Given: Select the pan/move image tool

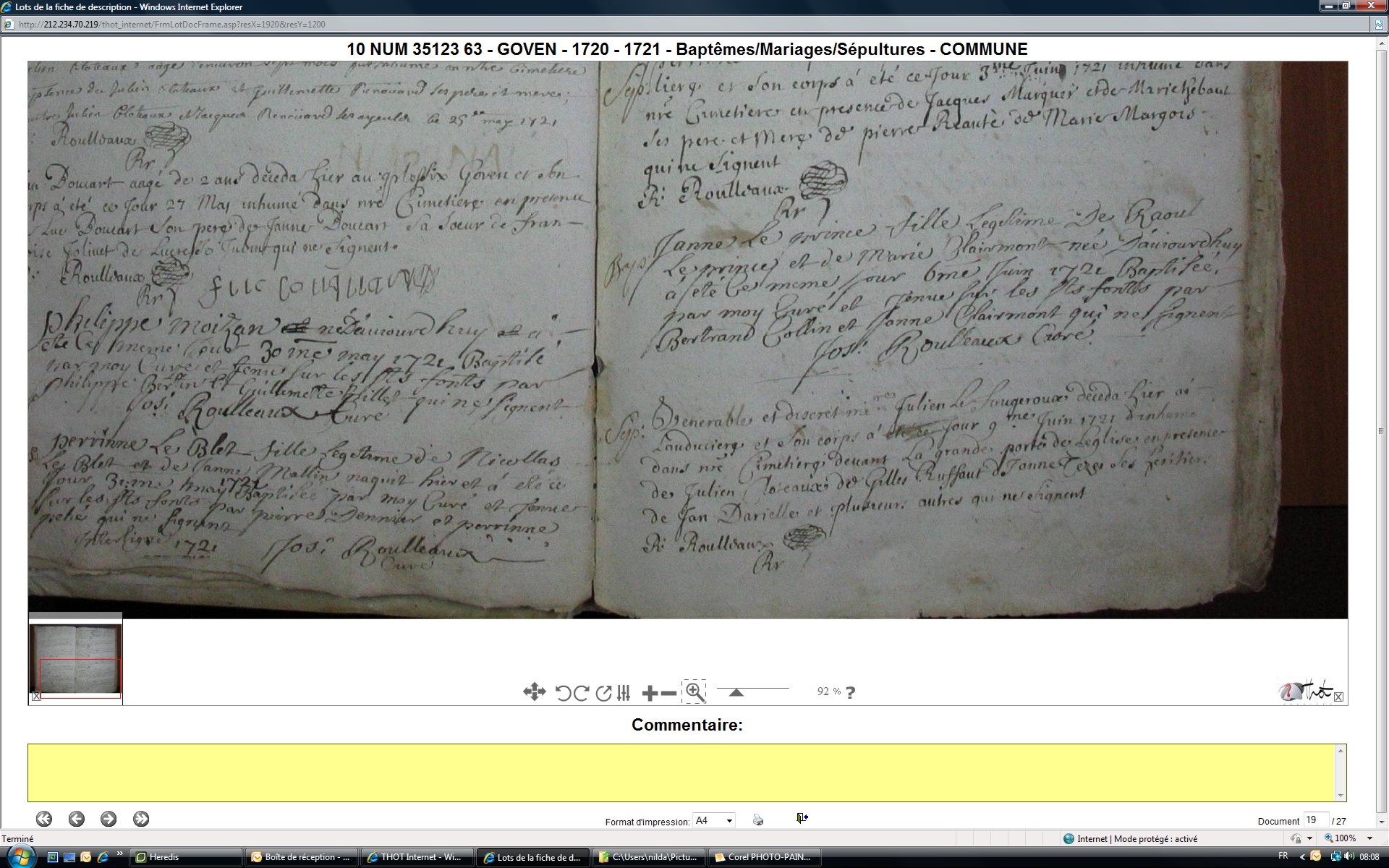Looking at the screenshot, I should 534,692.
